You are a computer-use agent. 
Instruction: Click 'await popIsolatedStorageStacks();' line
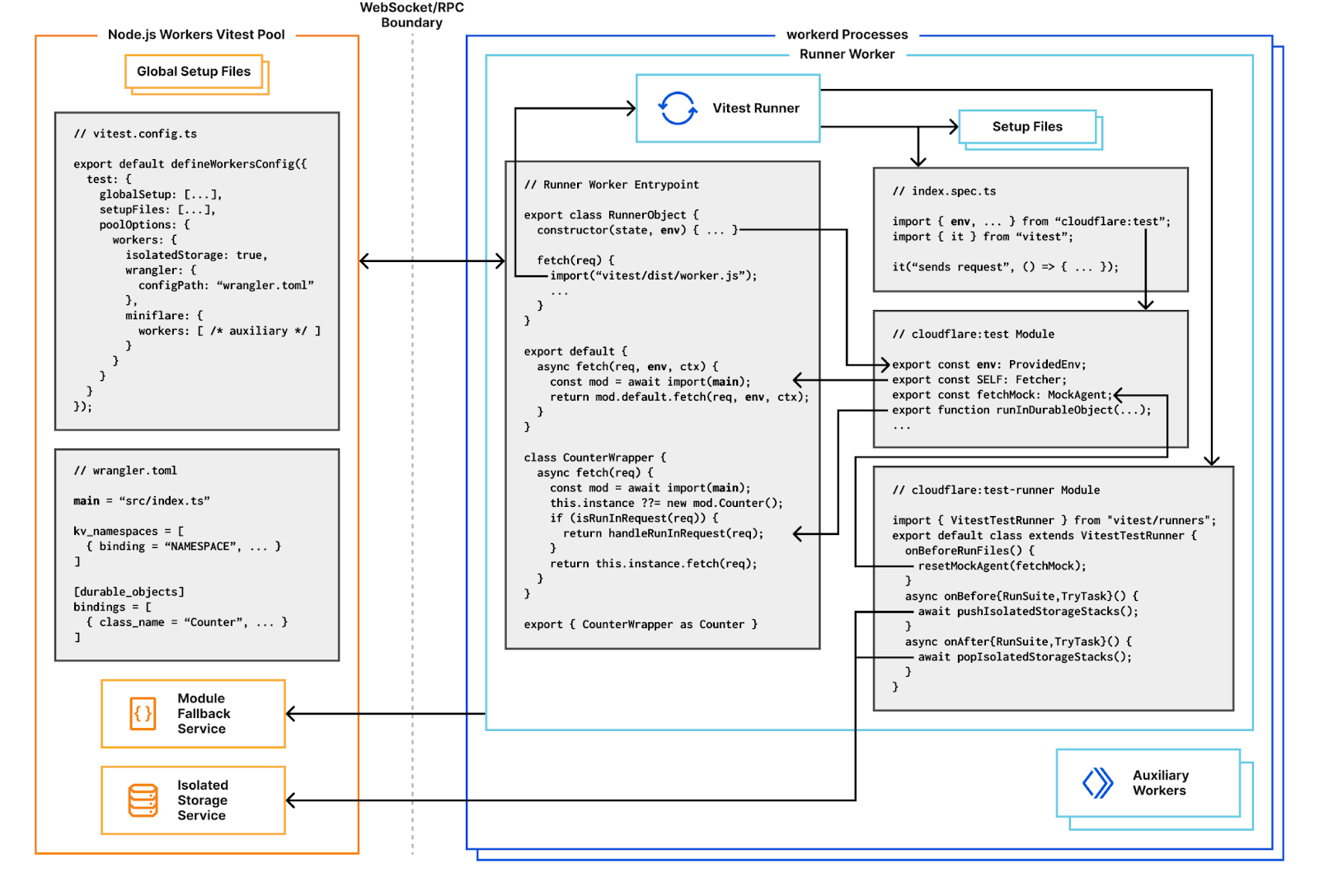1025,657
